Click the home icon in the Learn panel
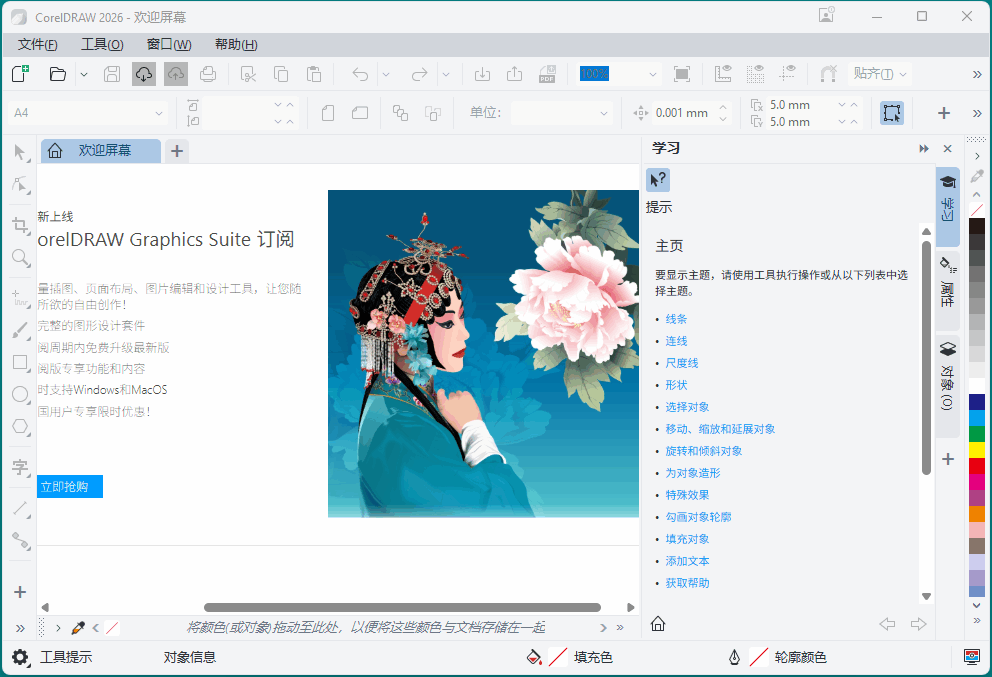 (658, 624)
